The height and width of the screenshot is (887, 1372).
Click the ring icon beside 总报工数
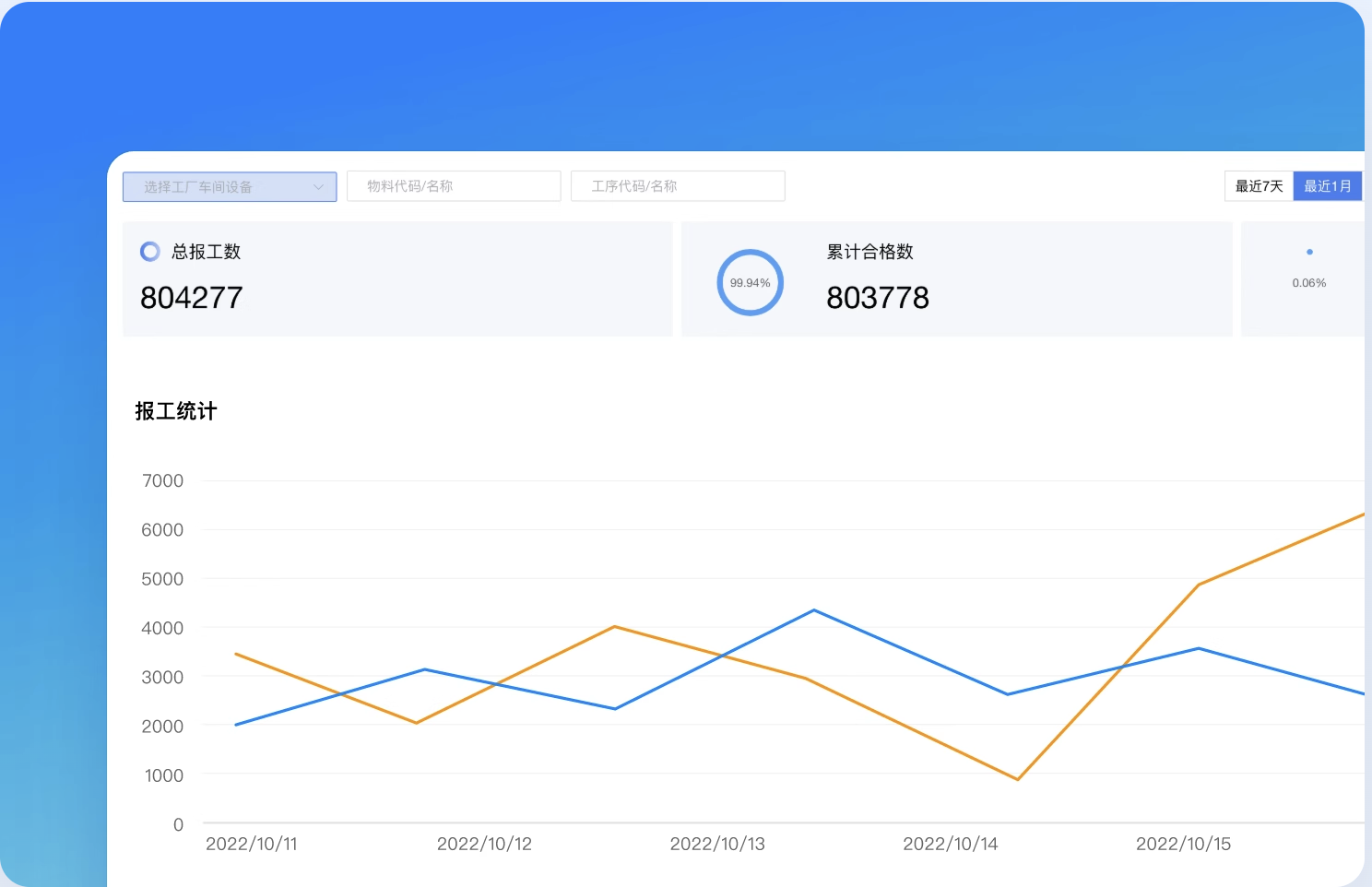coord(149,251)
